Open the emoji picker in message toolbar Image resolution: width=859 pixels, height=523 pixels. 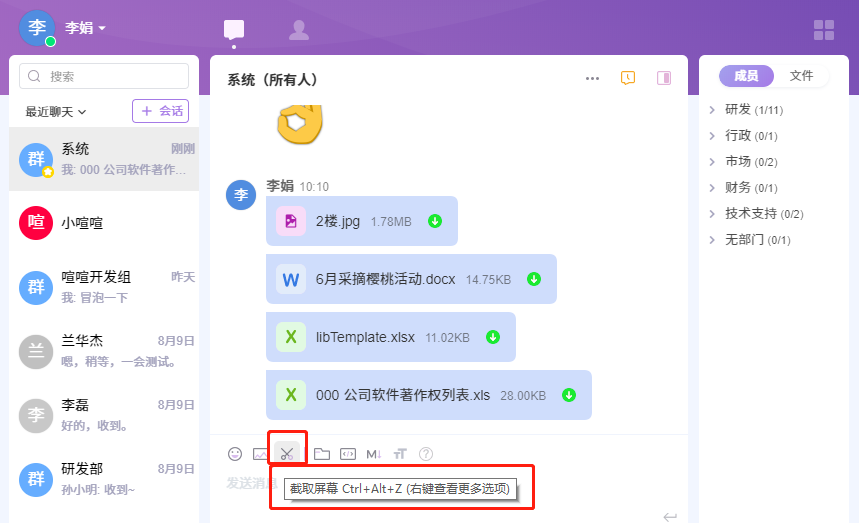point(235,453)
